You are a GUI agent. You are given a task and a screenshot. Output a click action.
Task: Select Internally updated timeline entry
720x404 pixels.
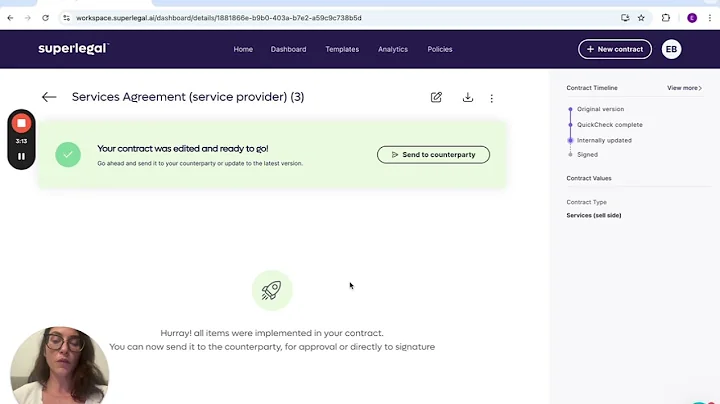point(604,140)
